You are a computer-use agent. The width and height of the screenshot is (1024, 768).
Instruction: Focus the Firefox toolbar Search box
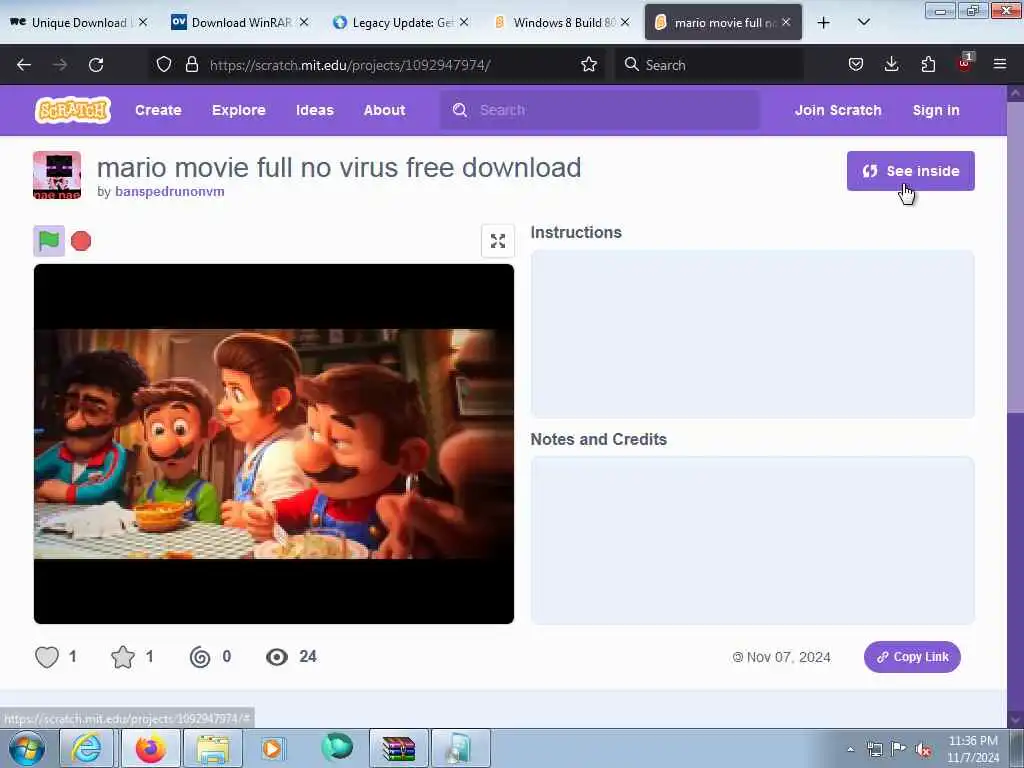tap(709, 65)
